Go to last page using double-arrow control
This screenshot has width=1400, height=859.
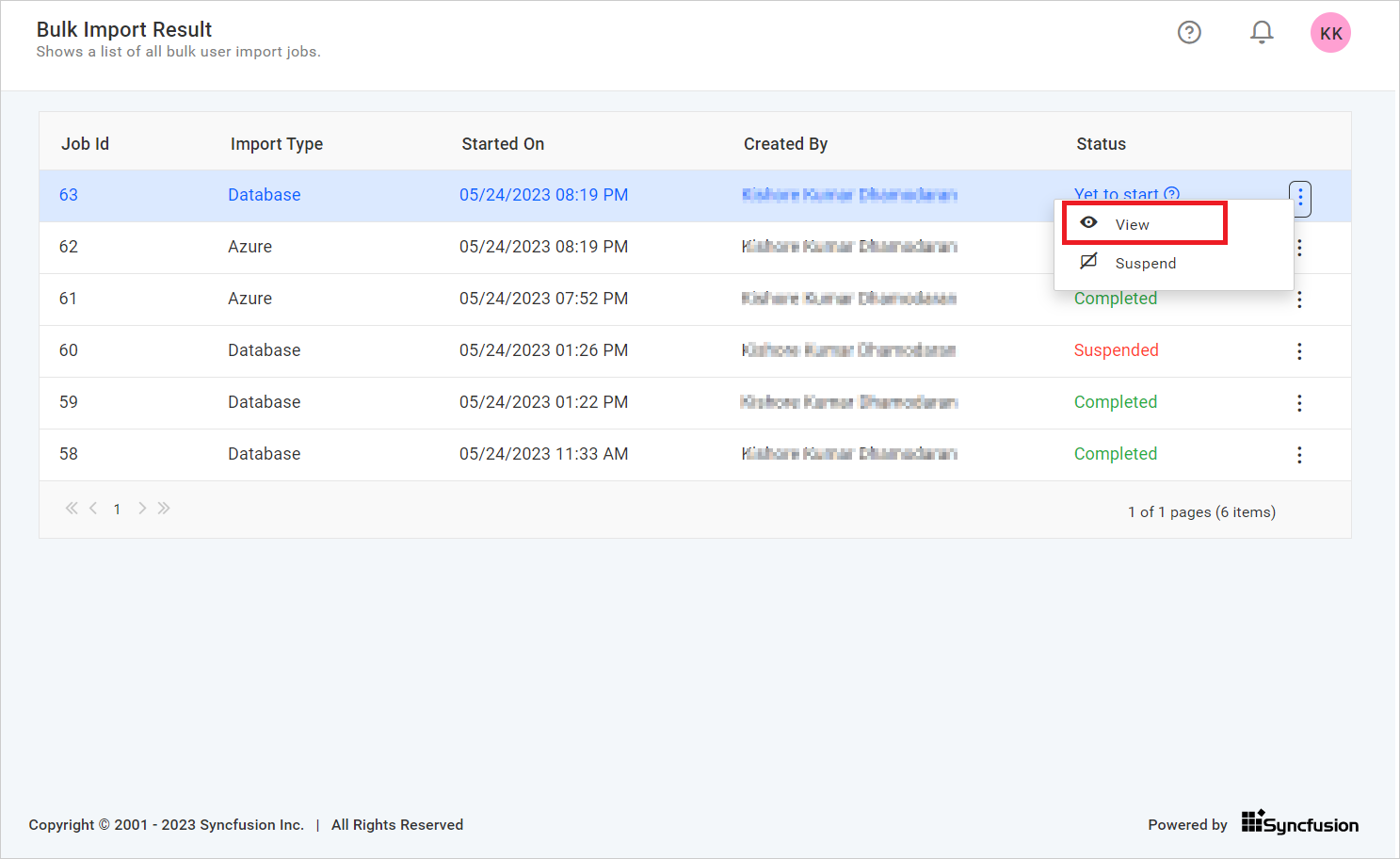[164, 508]
